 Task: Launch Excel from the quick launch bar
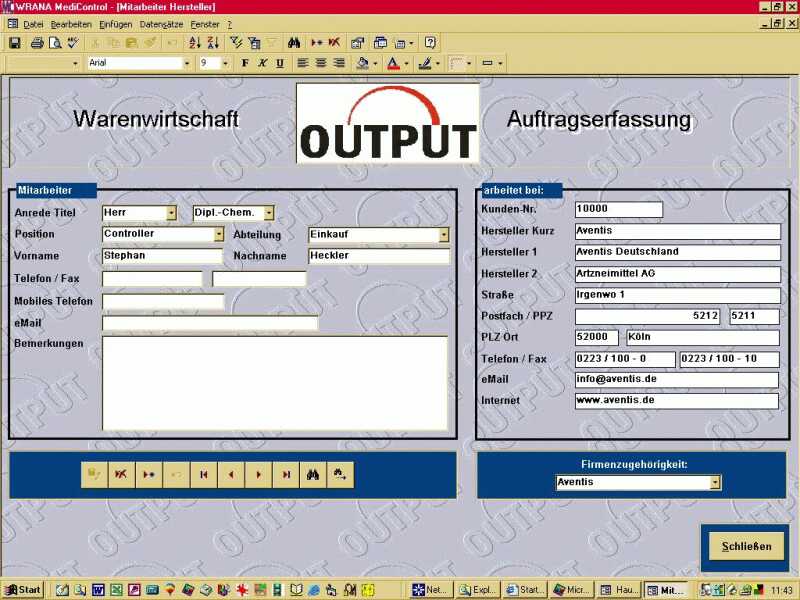coord(116,590)
